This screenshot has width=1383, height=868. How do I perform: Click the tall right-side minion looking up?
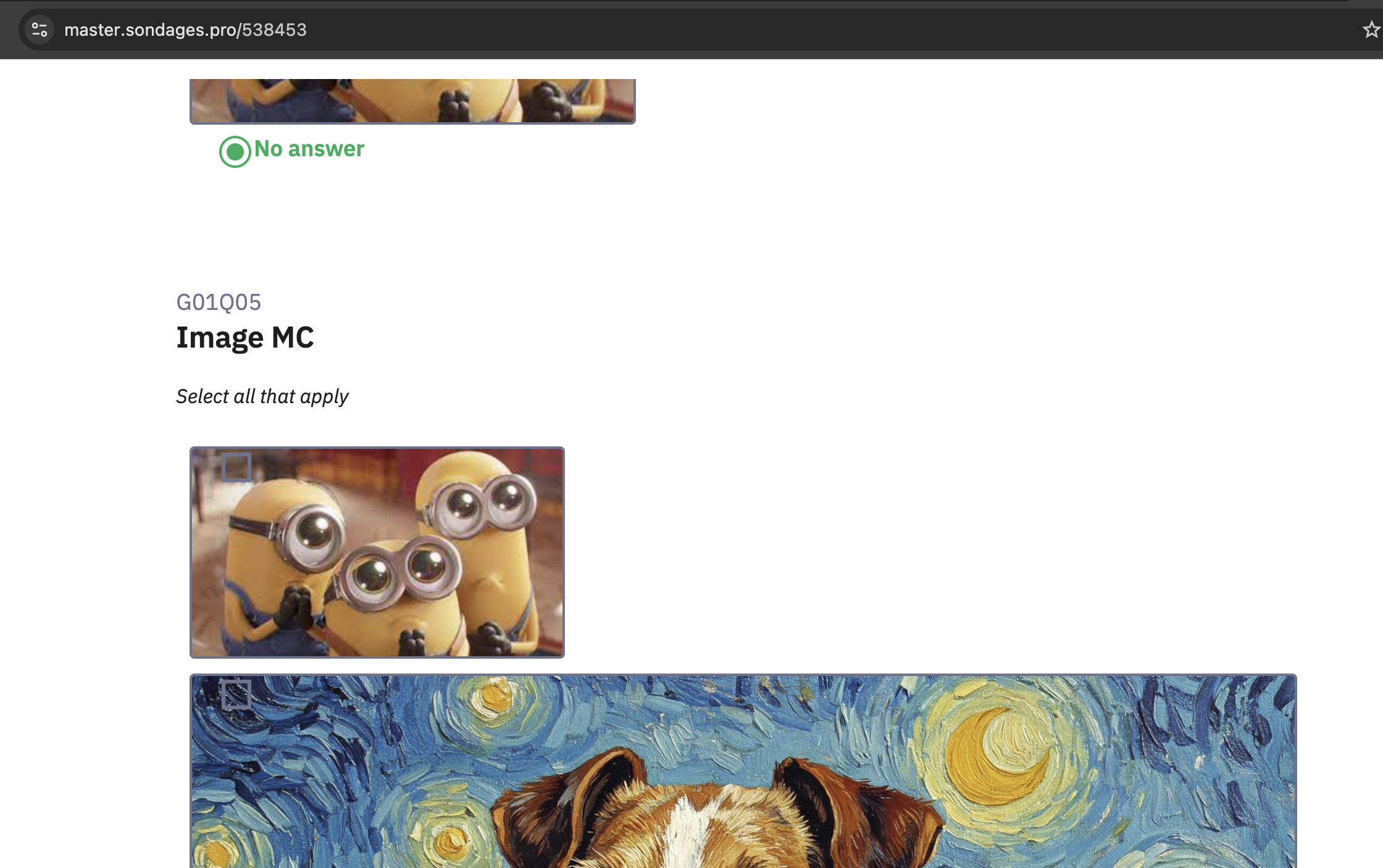478,543
